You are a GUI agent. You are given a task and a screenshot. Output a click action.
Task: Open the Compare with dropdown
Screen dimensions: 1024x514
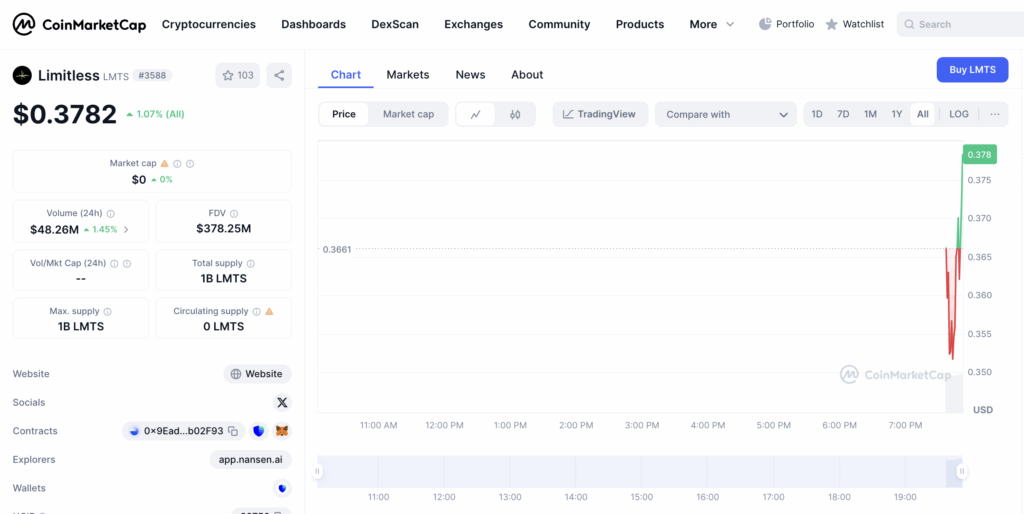(726, 114)
